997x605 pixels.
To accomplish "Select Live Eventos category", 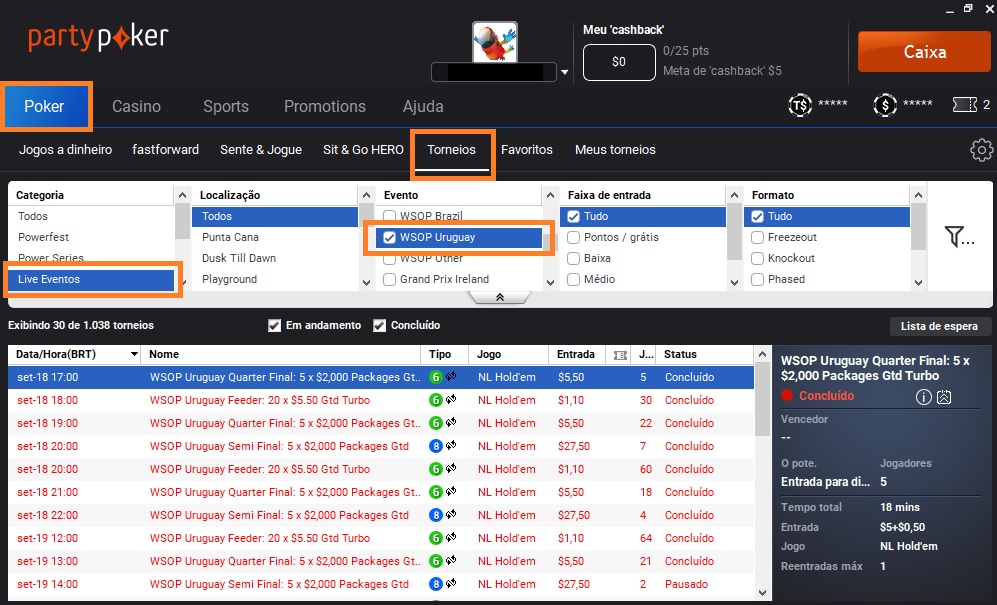I will pos(91,280).
